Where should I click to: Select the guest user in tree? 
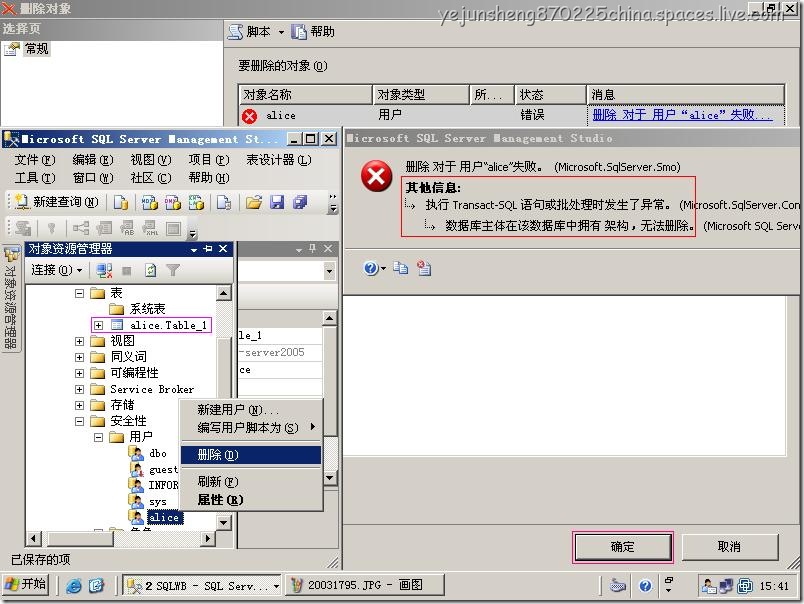[x=163, y=469]
